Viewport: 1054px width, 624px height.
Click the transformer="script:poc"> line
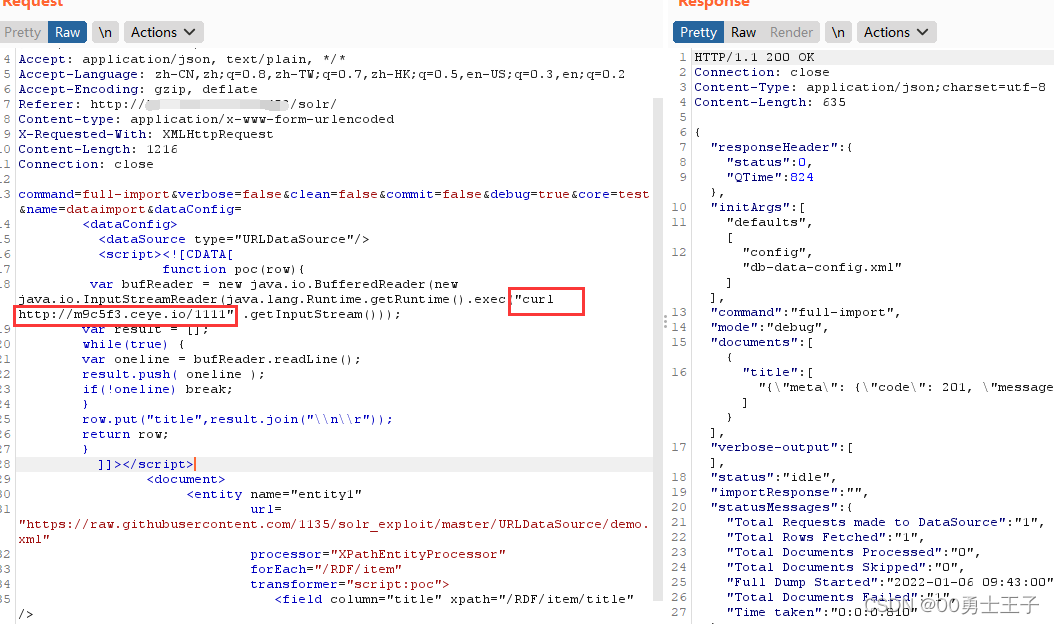click(x=350, y=584)
